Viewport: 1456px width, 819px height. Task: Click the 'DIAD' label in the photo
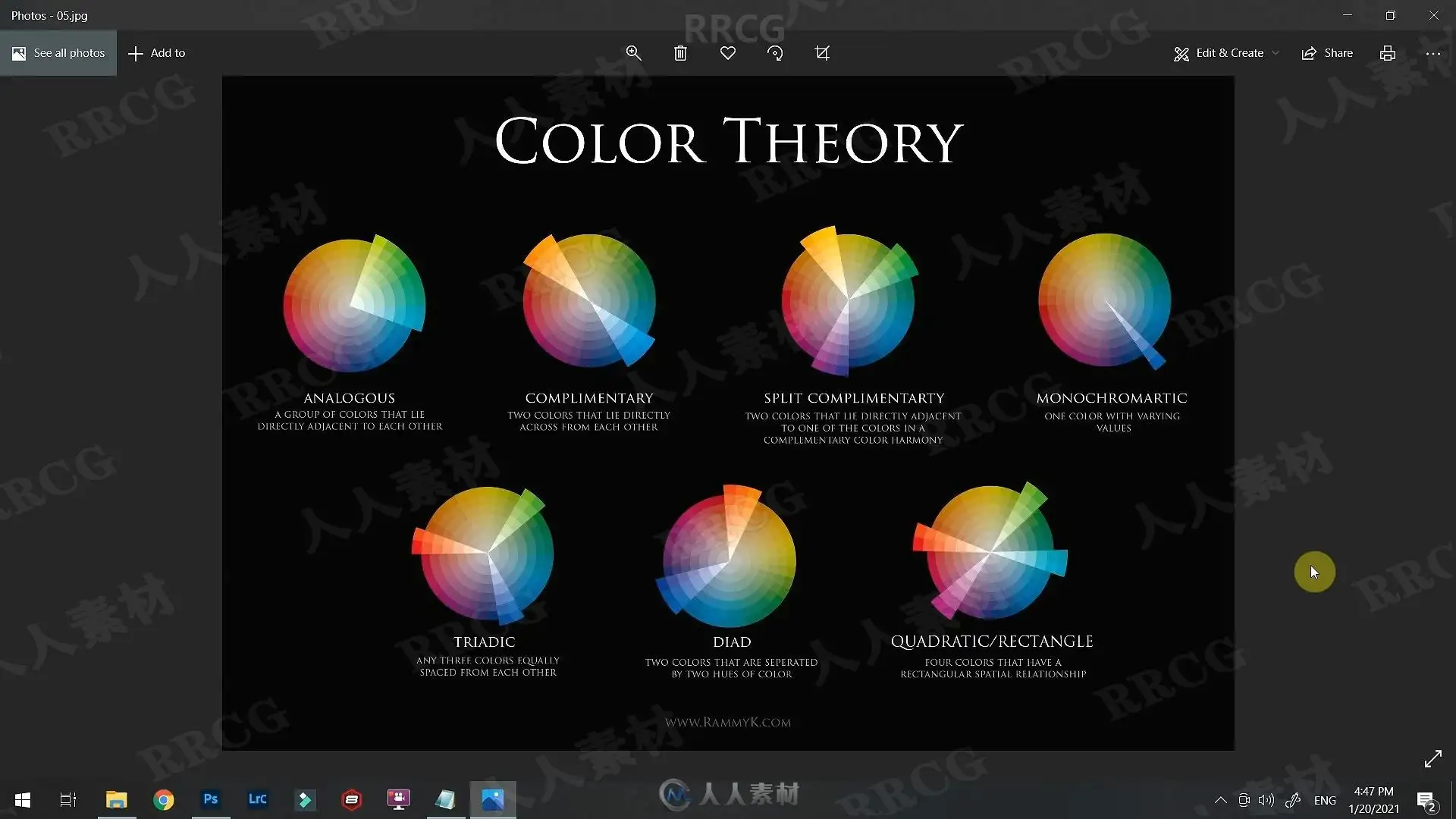(x=732, y=642)
